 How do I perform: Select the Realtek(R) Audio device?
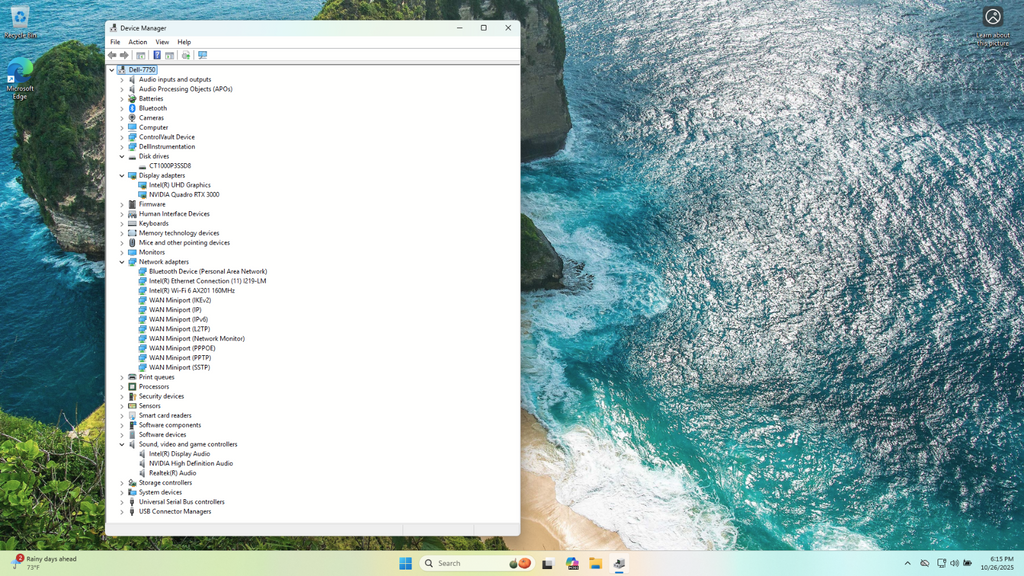[172, 473]
